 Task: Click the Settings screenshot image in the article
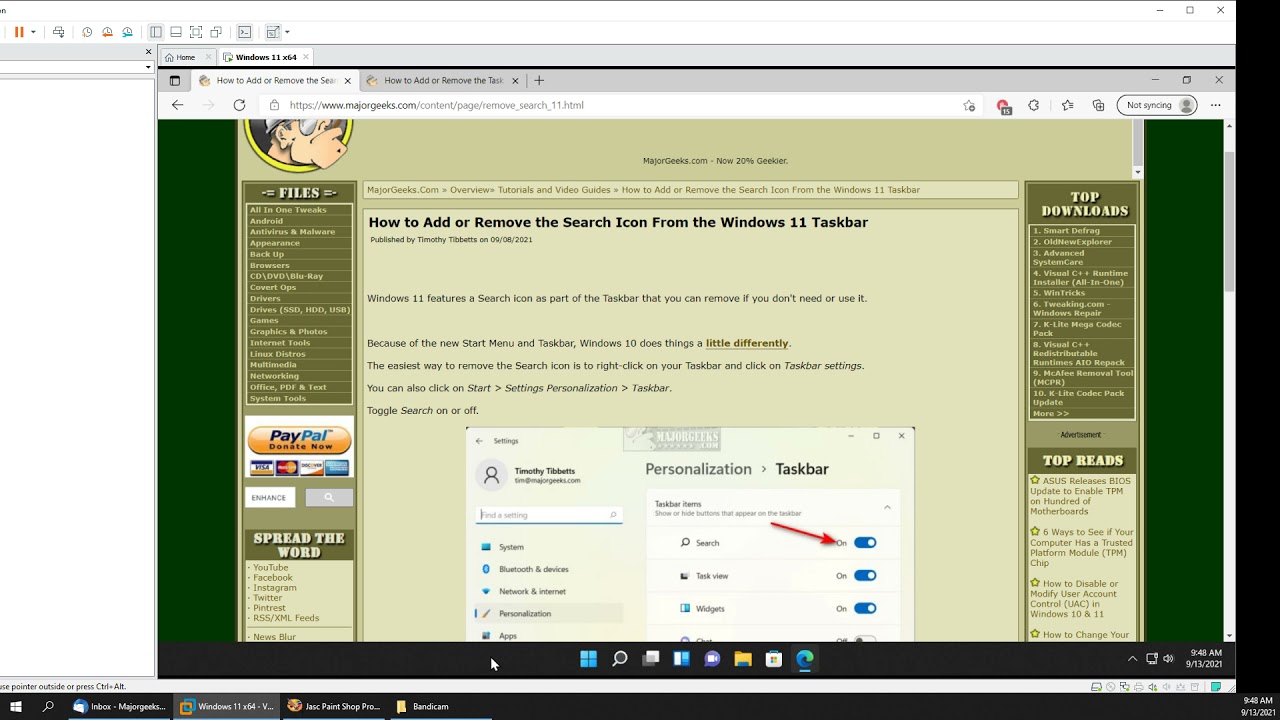point(690,534)
